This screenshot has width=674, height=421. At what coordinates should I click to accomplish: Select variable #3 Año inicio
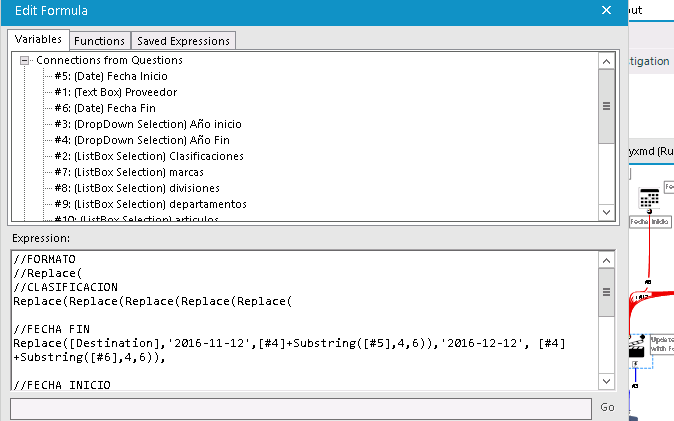point(148,124)
